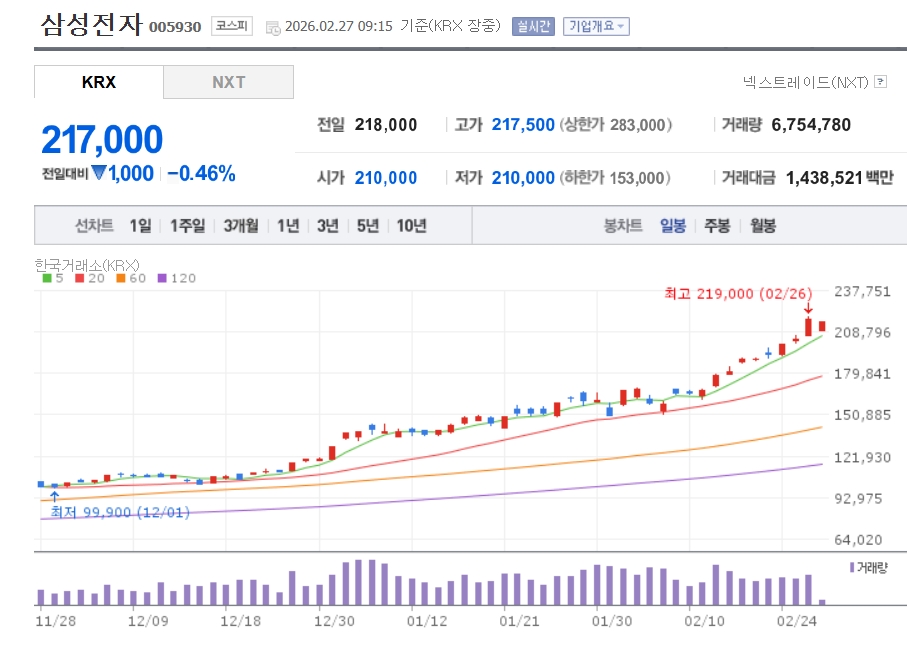
Task: Select the 주봉 weekly candle chart
Action: [x=717, y=225]
